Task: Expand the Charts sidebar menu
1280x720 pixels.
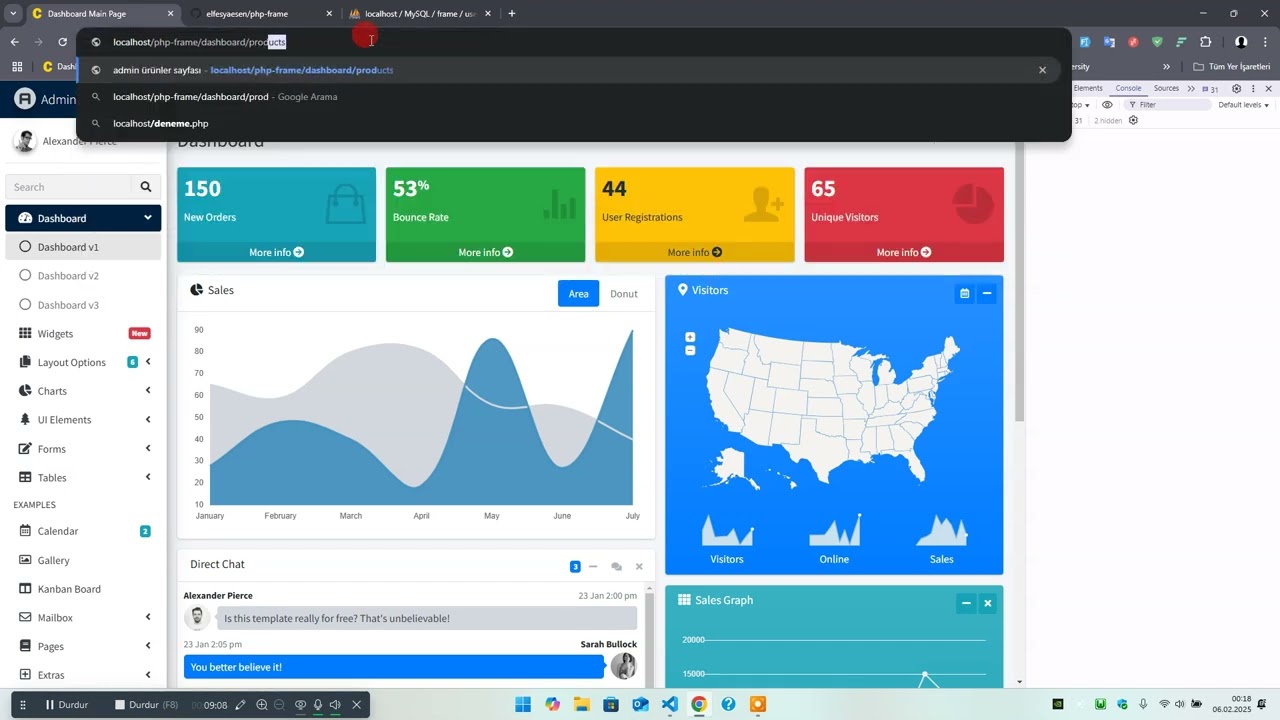Action: 83,391
